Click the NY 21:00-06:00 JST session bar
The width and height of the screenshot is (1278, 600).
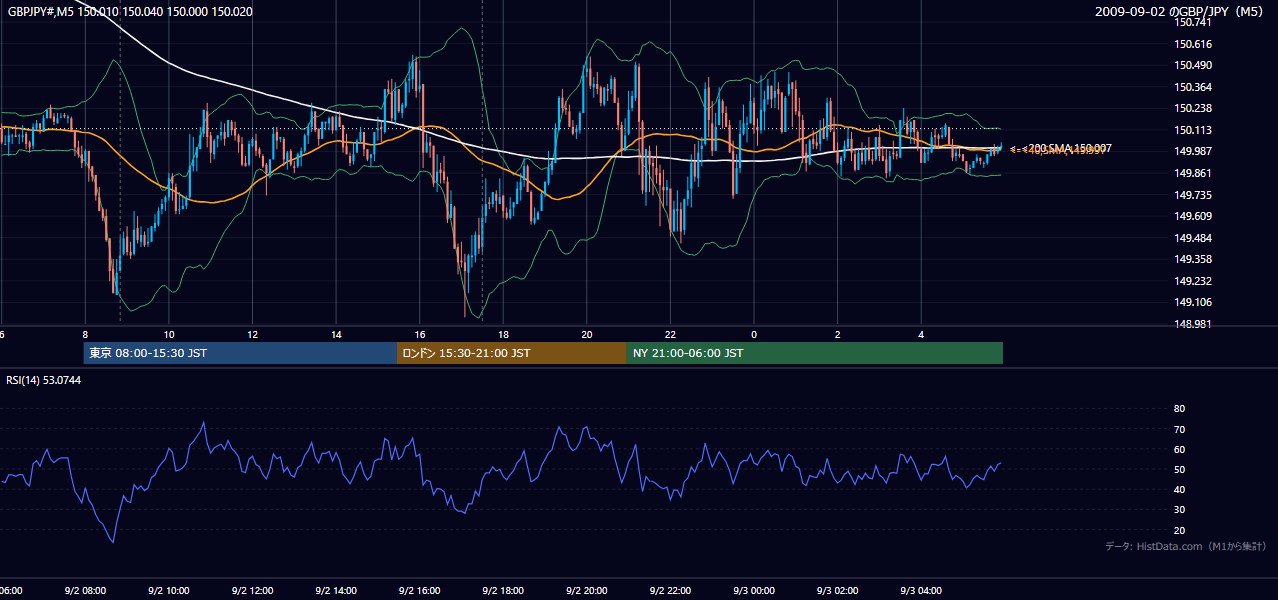815,353
